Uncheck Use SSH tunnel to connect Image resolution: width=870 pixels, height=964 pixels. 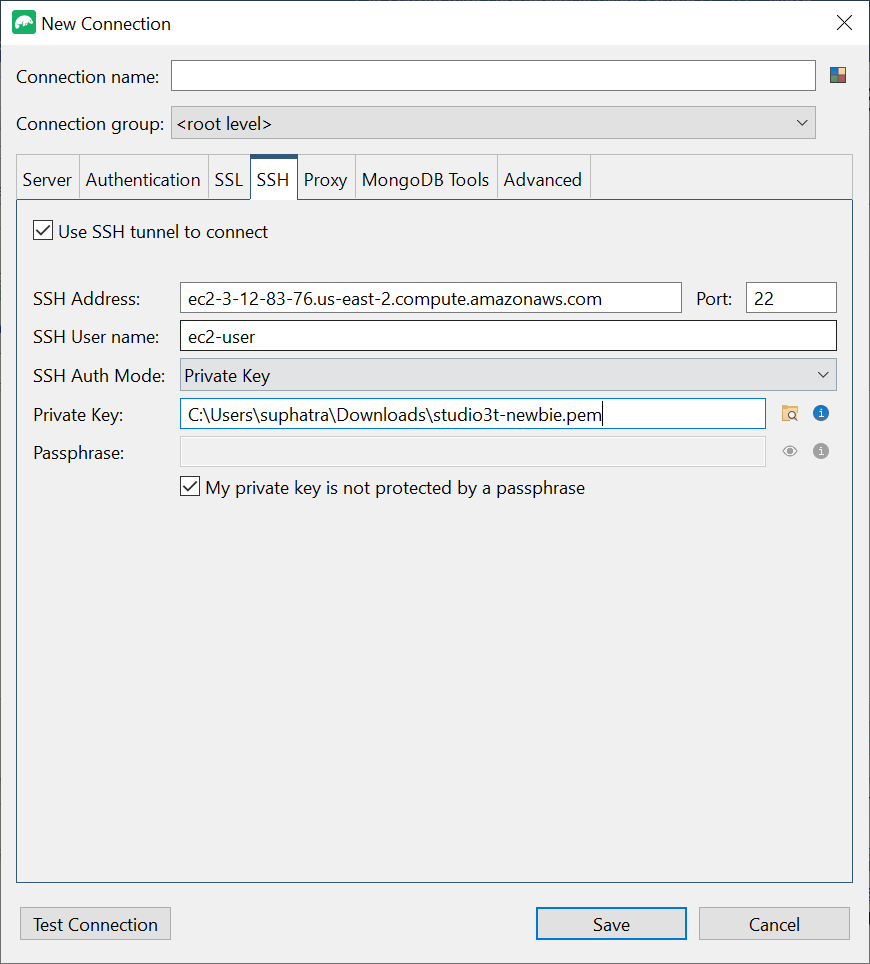tap(42, 230)
